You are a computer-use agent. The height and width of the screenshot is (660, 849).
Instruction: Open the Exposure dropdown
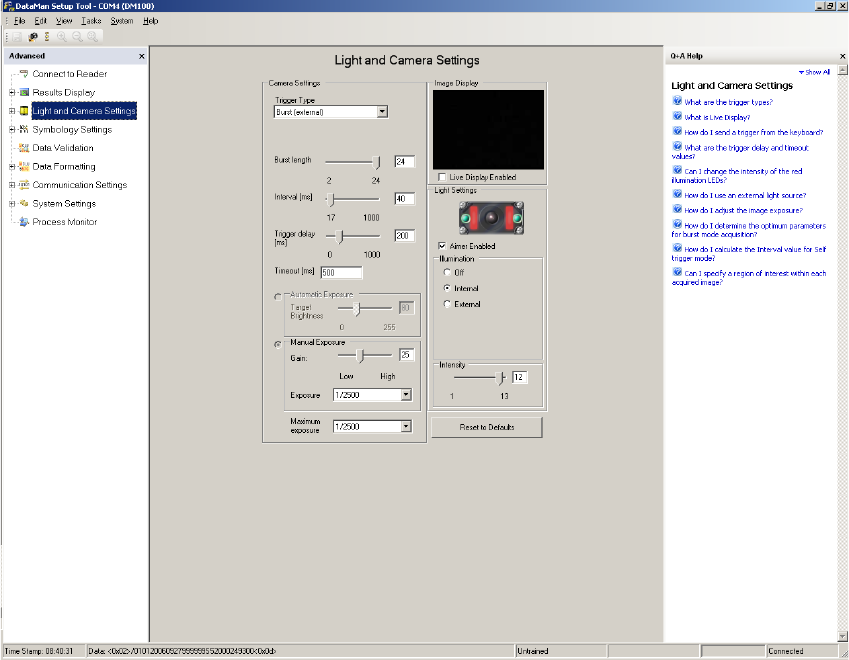click(406, 395)
